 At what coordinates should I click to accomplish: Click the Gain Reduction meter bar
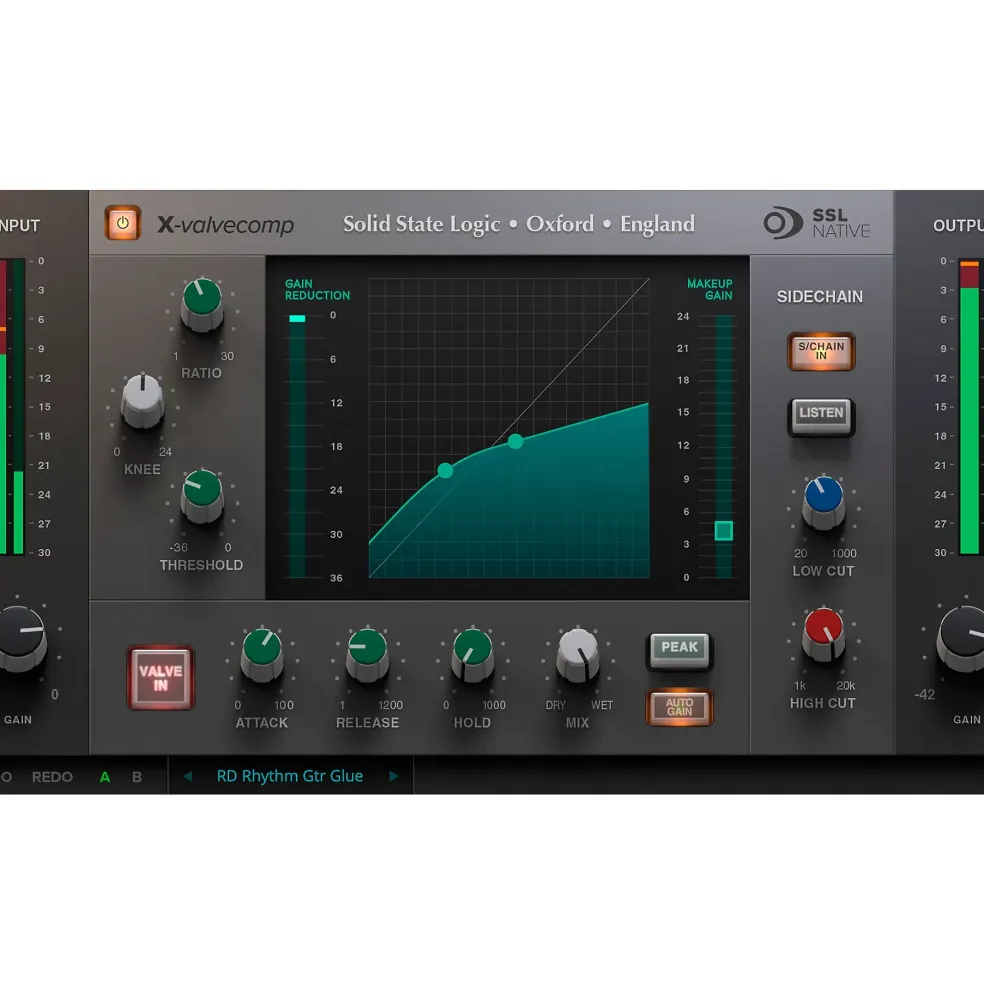click(297, 446)
